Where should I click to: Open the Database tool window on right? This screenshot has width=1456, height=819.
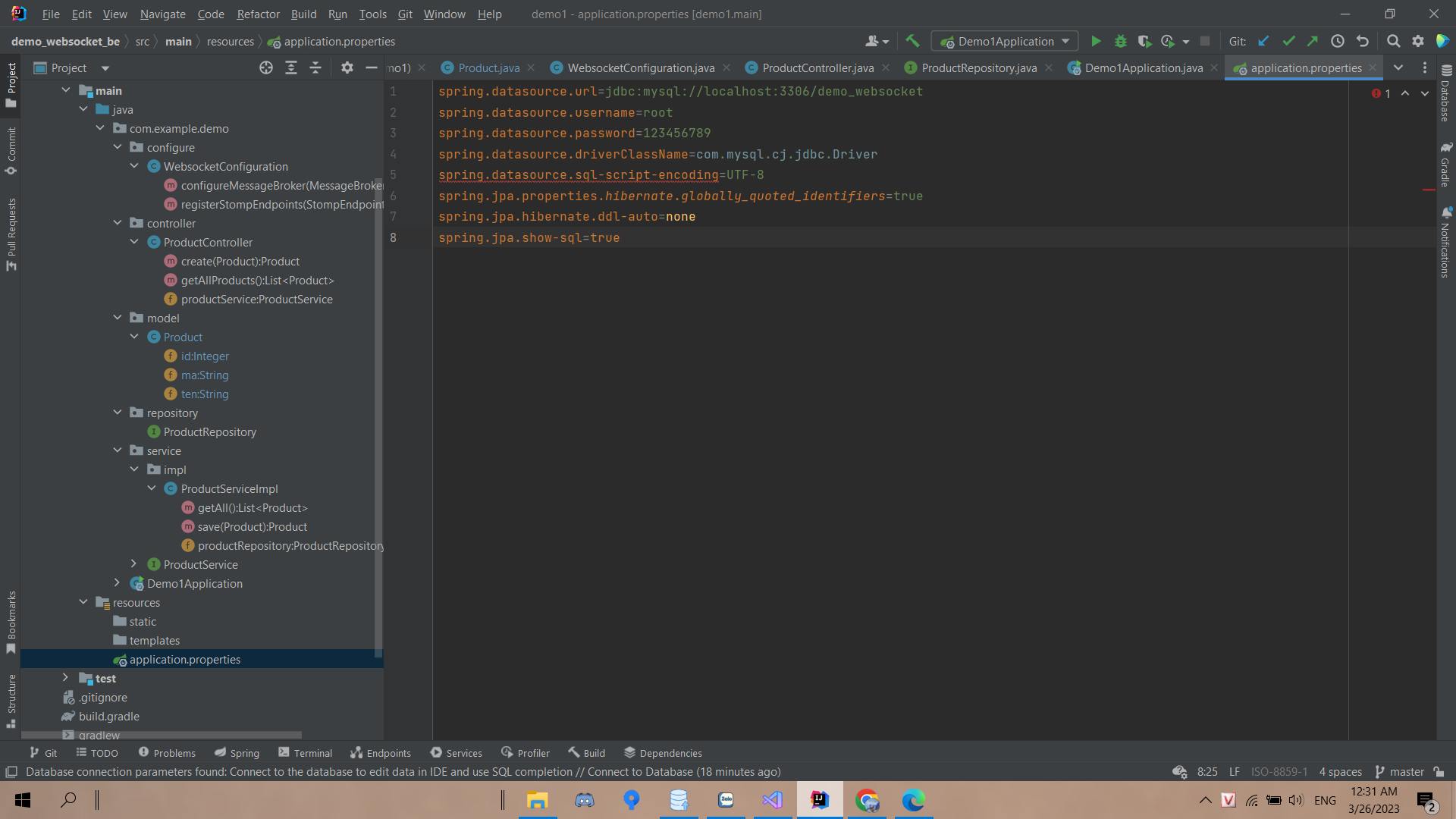point(1445,93)
